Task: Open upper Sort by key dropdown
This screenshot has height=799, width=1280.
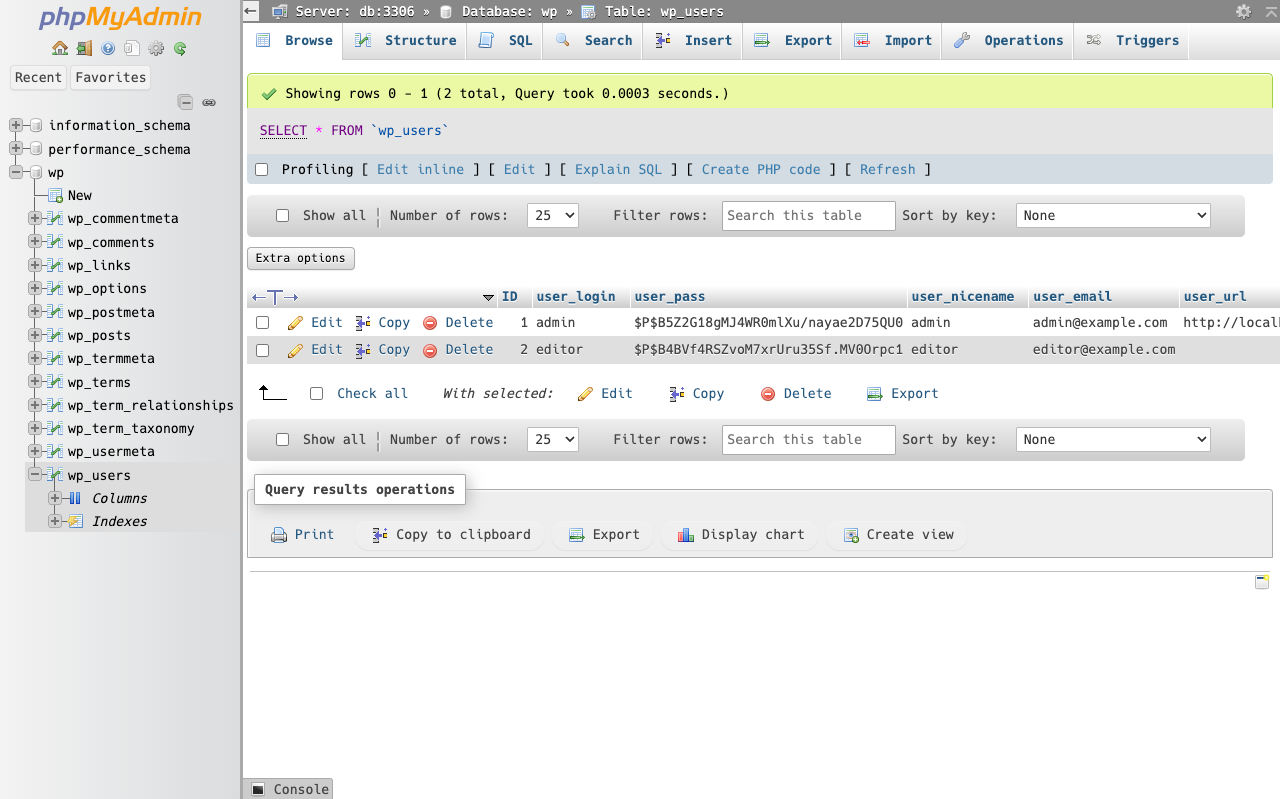Action: click(x=1113, y=216)
